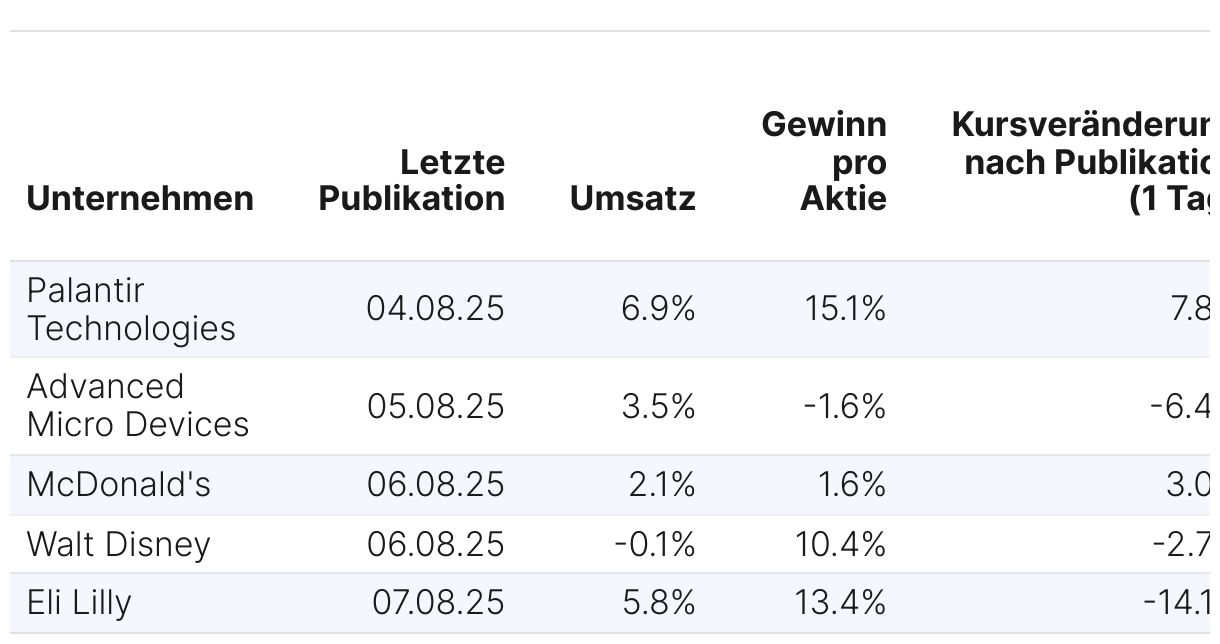Click AMD's Umsatz value 3.5%
Screen dimensions: 1220x644
[658, 406]
